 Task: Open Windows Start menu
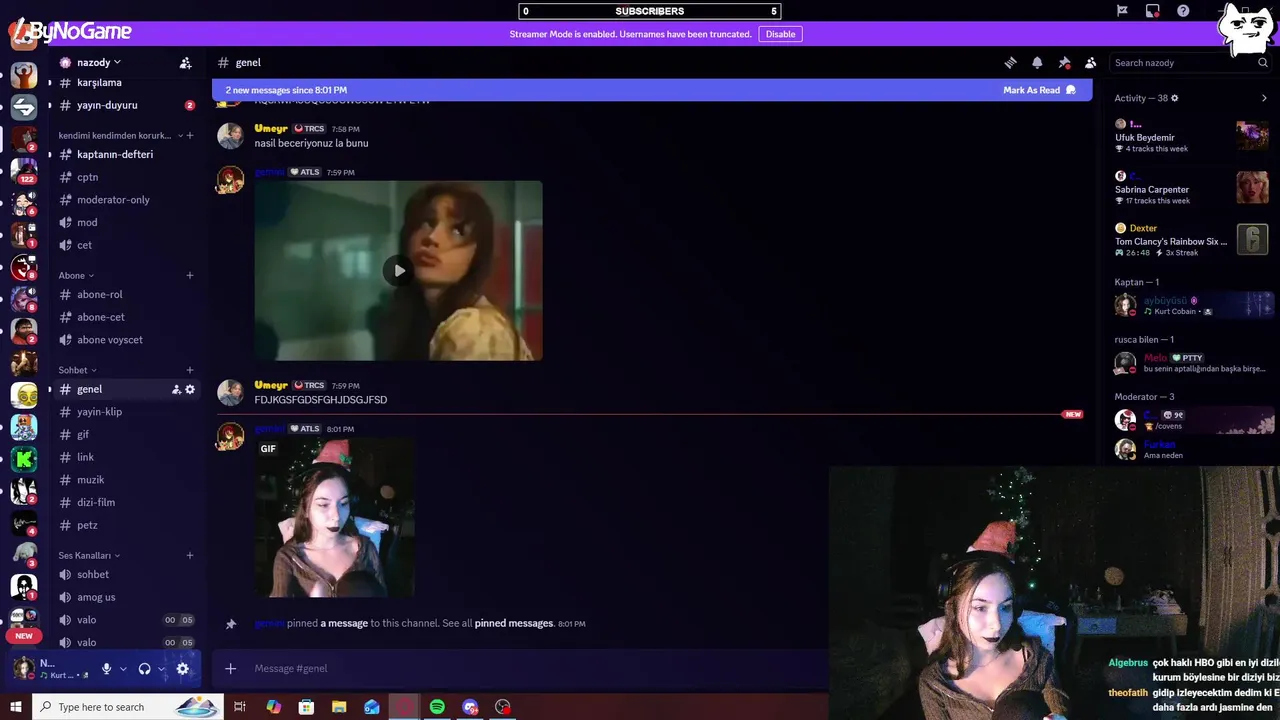(x=15, y=707)
